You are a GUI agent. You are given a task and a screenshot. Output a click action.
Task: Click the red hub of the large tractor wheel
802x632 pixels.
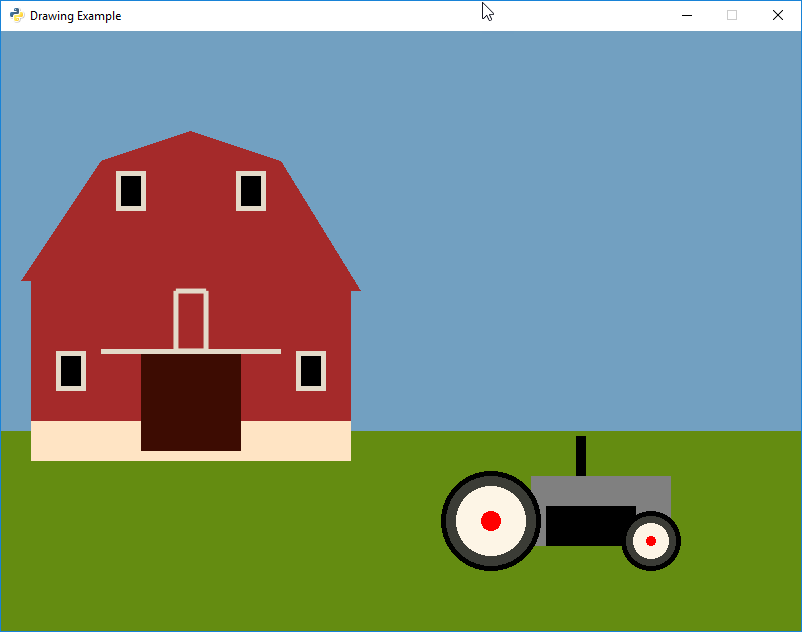(491, 521)
